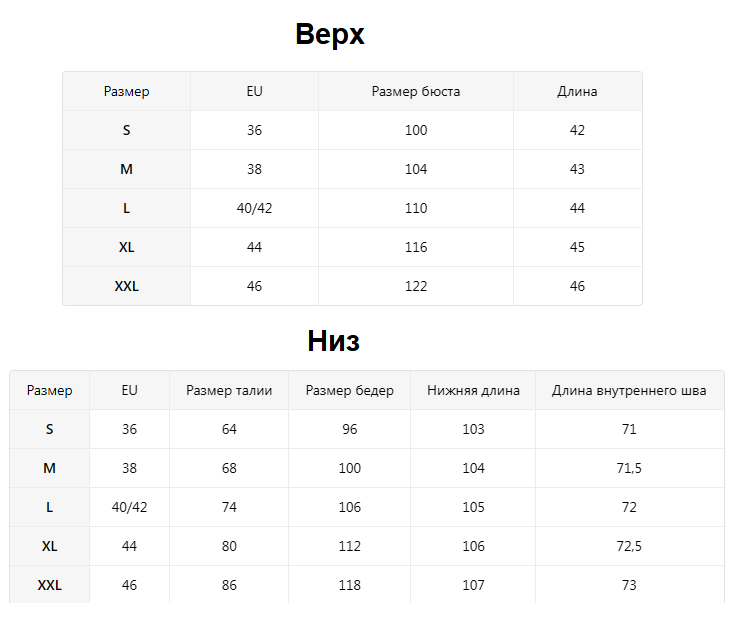Screen dimensions: 731x621
Task: Select inner seam length value 72,5
Action: (x=629, y=546)
